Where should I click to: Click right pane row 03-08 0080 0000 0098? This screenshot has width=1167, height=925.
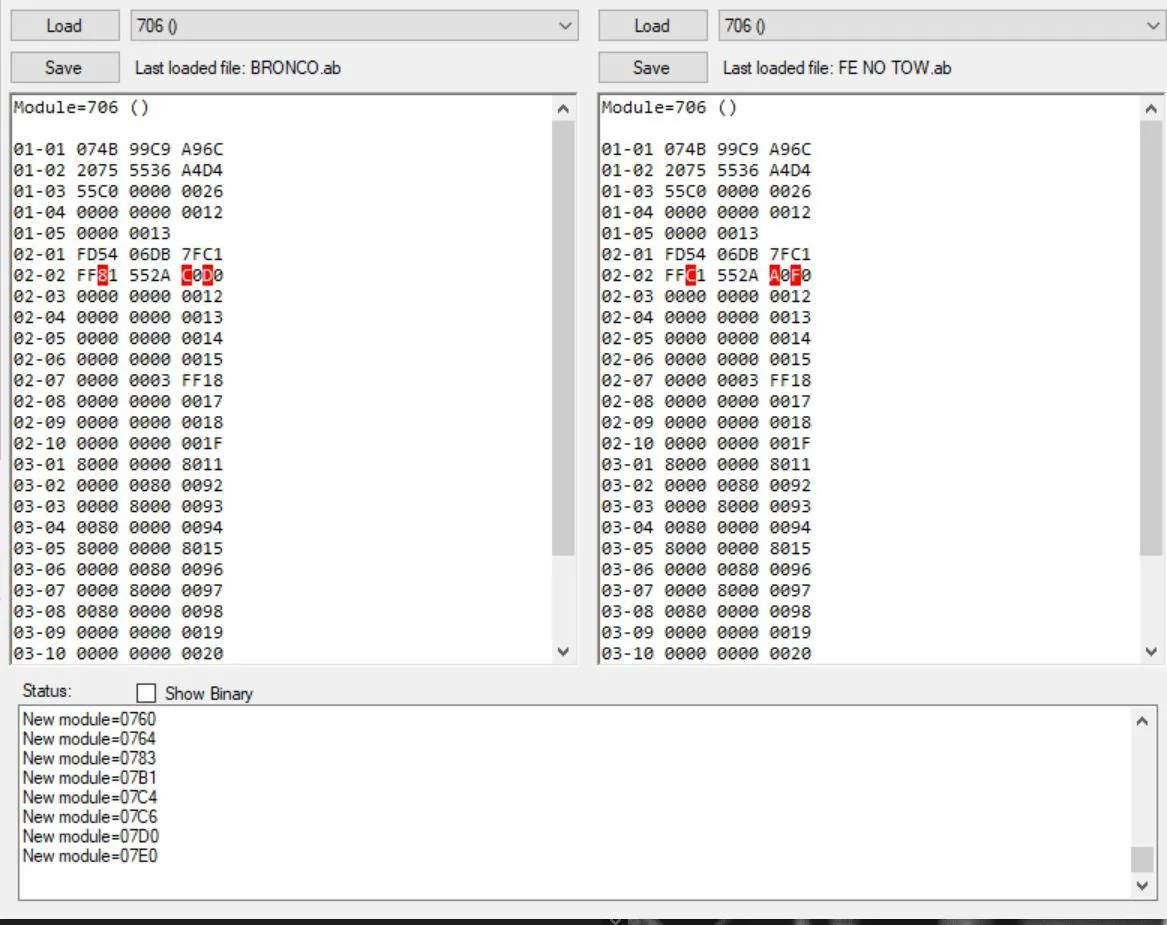(706, 612)
